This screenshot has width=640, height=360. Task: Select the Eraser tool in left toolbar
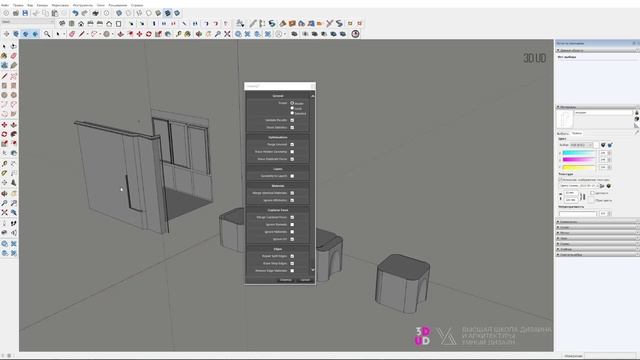13,56
